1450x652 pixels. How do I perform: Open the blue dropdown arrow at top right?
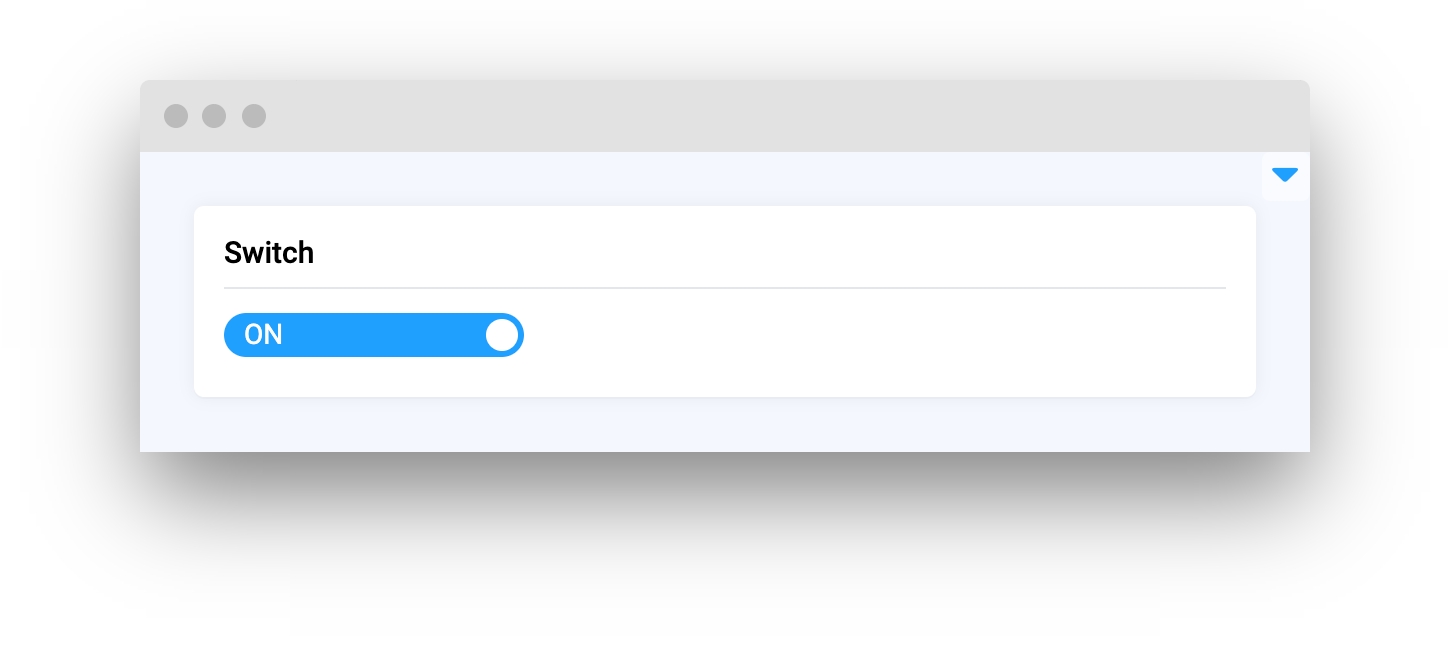click(x=1285, y=175)
